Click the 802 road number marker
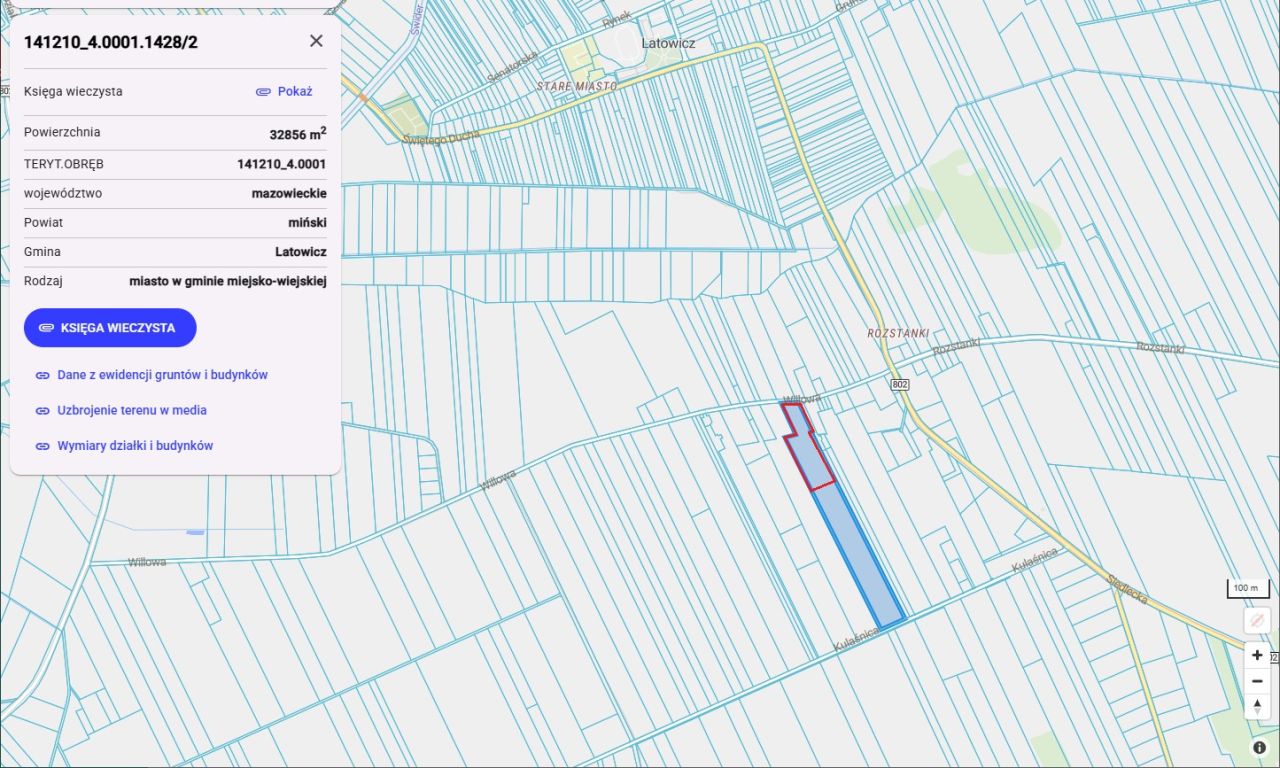This screenshot has height=768, width=1280. [900, 384]
